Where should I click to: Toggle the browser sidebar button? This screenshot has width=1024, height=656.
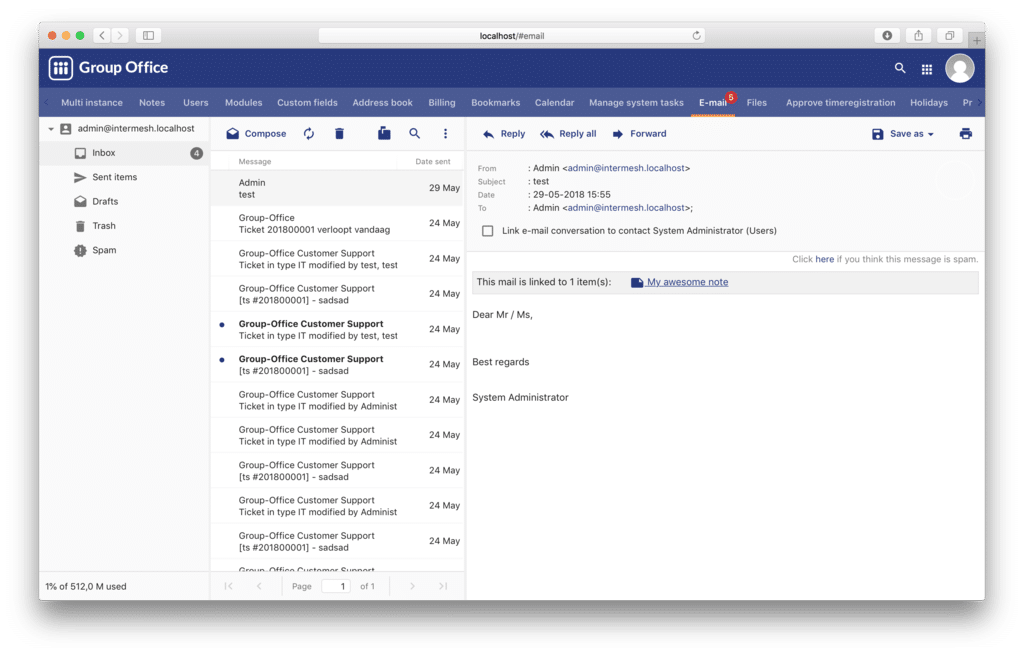click(x=148, y=35)
